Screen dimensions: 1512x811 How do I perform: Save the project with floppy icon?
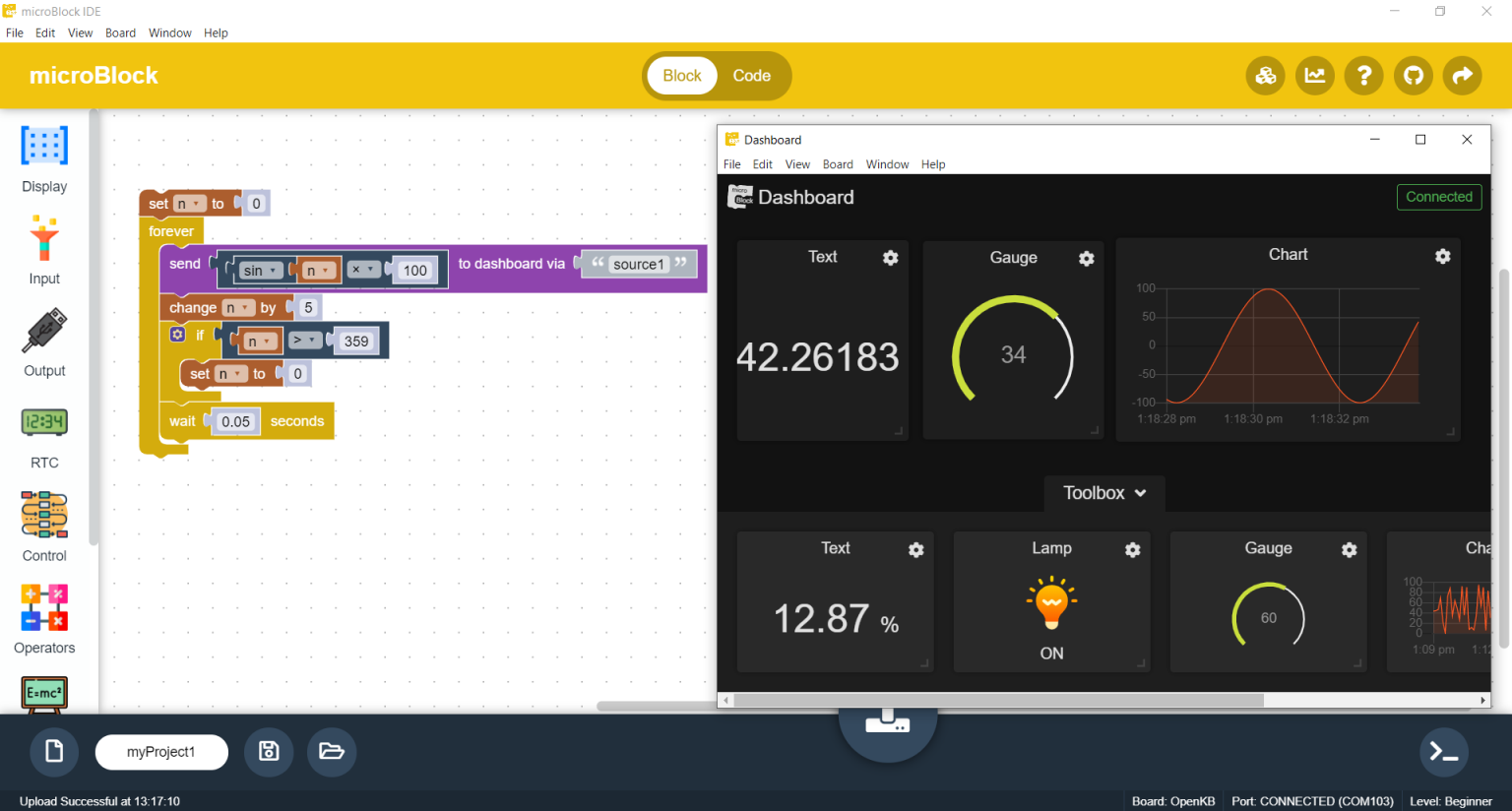(x=269, y=752)
